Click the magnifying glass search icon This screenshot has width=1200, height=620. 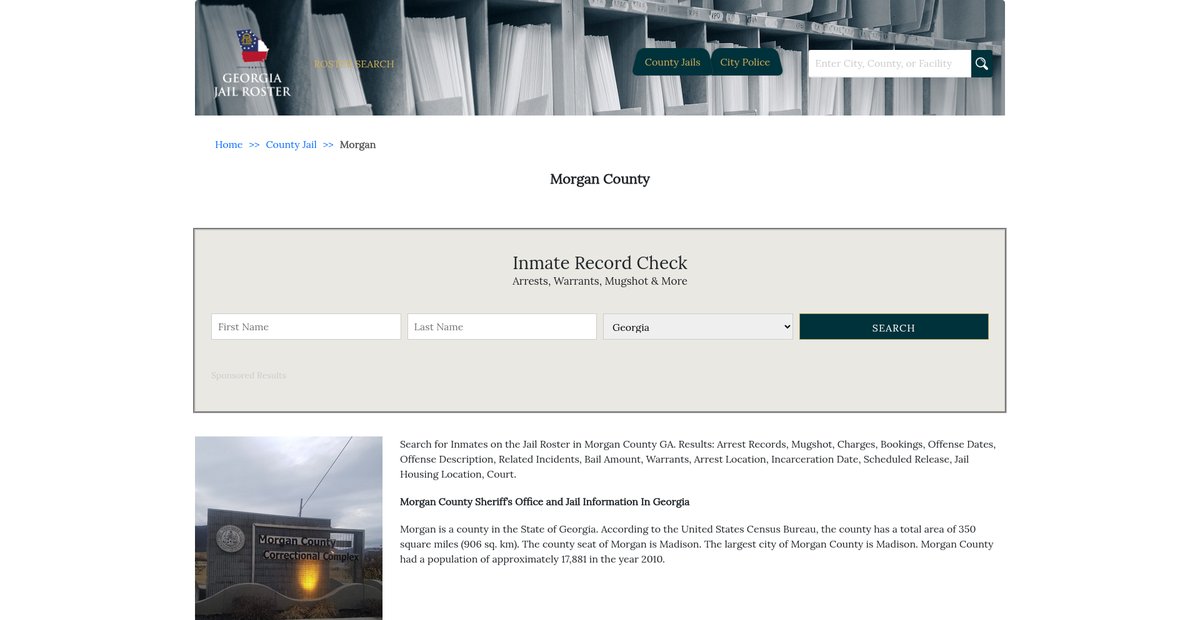tap(981, 64)
